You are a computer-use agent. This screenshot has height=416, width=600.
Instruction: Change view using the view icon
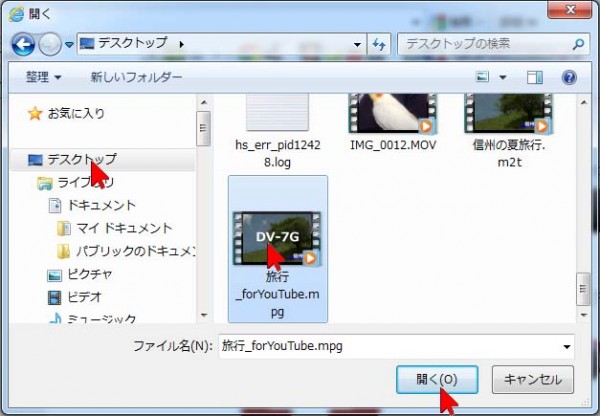483,77
